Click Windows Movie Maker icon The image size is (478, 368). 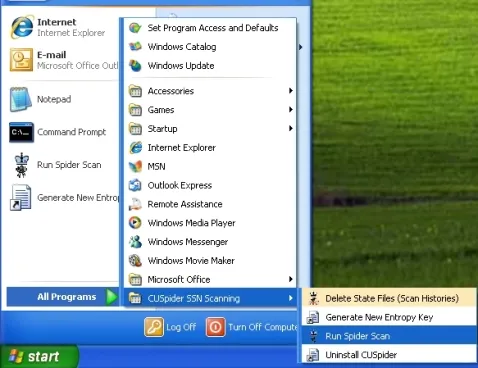[x=135, y=261]
